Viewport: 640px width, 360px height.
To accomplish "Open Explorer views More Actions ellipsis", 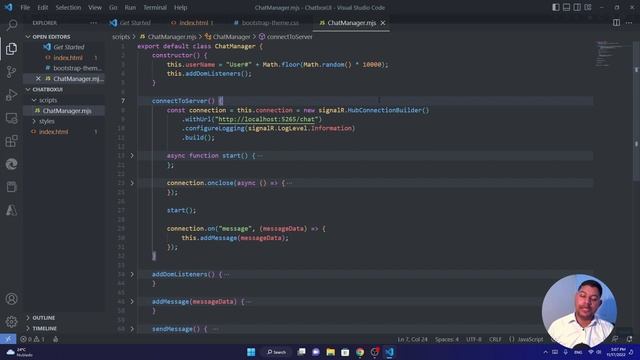I will pyautogui.click(x=93, y=23).
